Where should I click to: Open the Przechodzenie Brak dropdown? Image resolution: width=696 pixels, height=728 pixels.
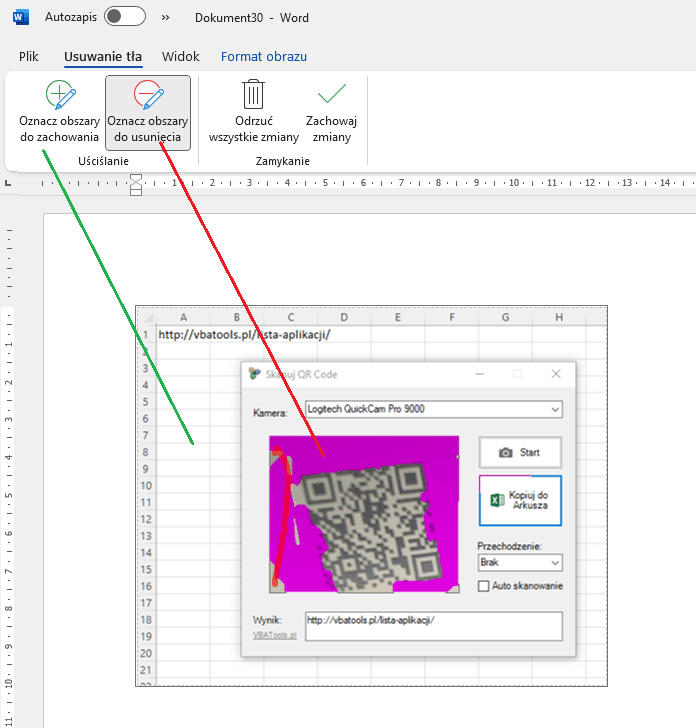(x=520, y=563)
